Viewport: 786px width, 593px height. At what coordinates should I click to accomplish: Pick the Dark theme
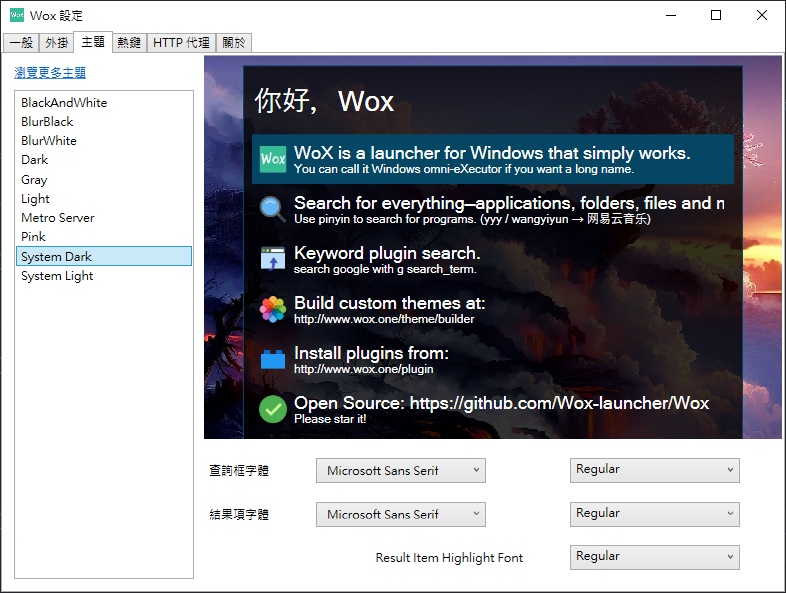[104, 160]
